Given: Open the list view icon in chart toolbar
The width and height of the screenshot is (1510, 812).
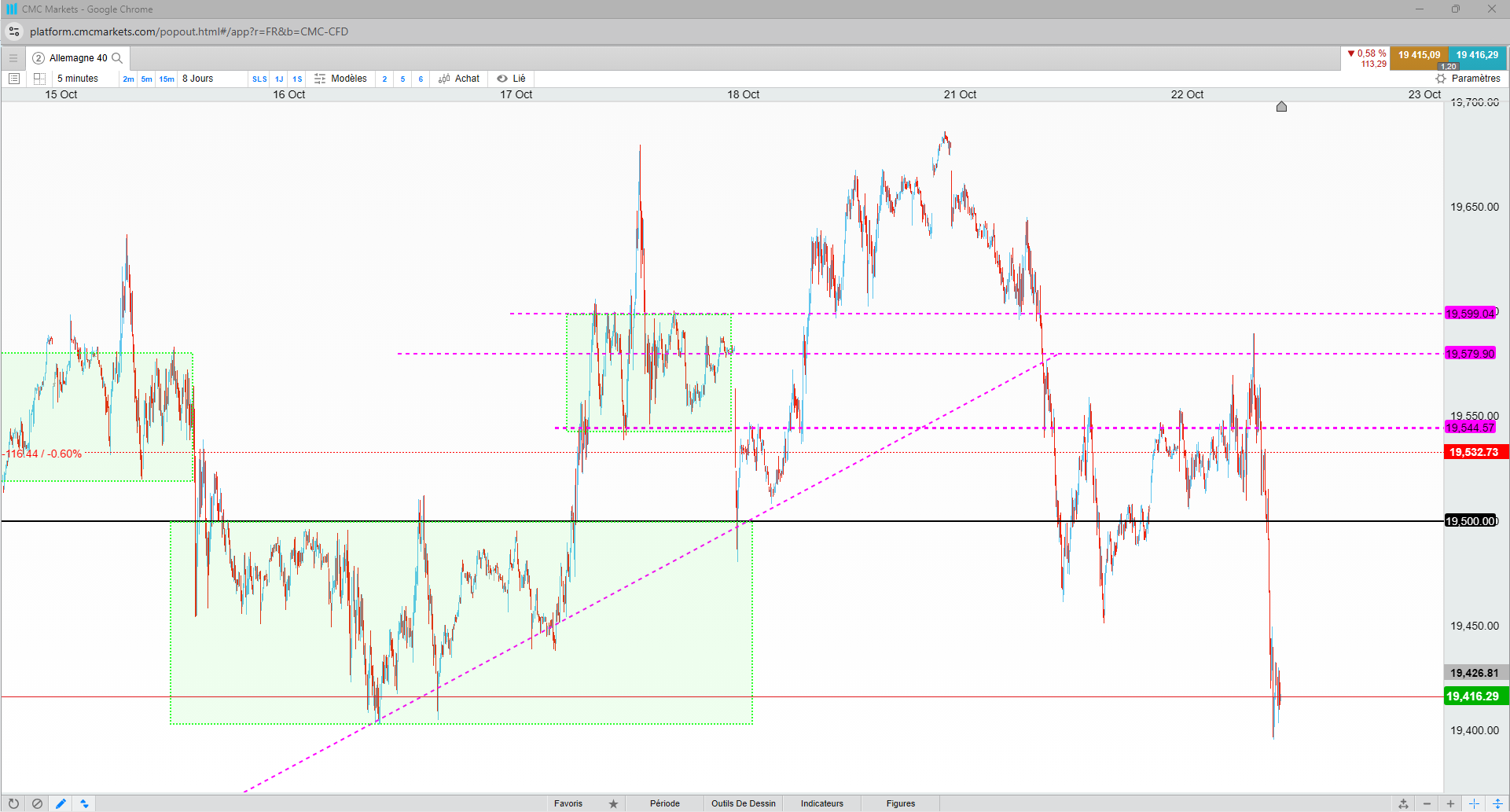Looking at the screenshot, I should pyautogui.click(x=14, y=79).
